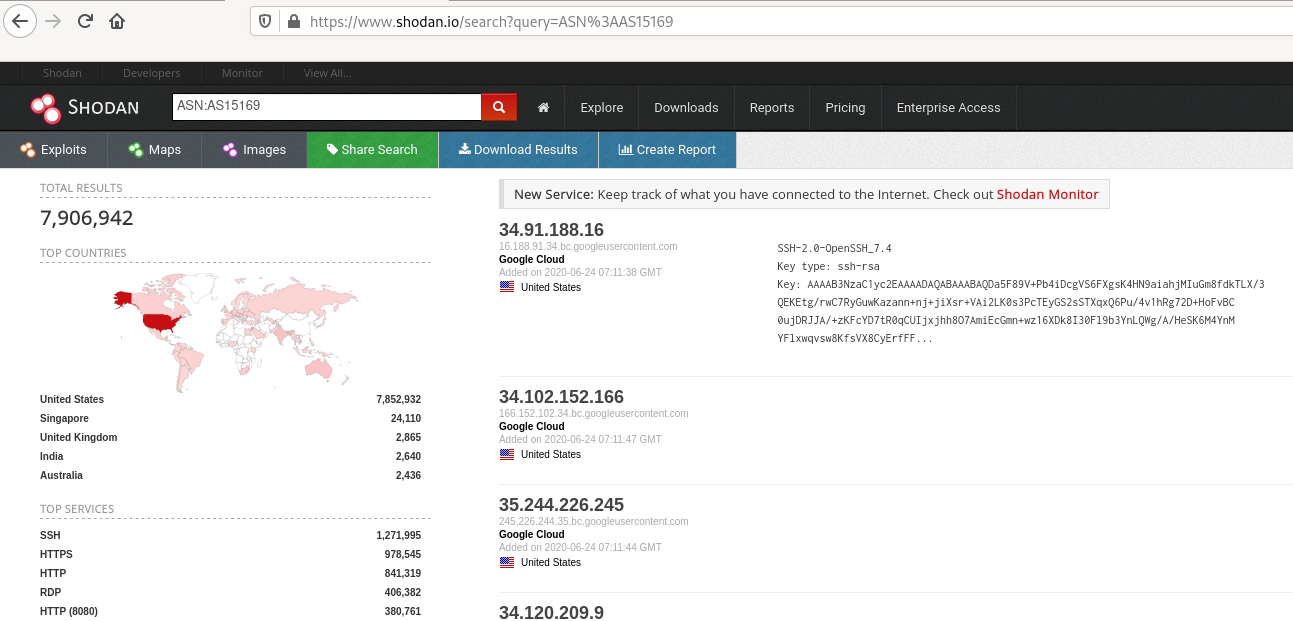Open the Pricing page from the navbar
Image resolution: width=1293 pixels, height=621 pixels.
[x=845, y=108]
